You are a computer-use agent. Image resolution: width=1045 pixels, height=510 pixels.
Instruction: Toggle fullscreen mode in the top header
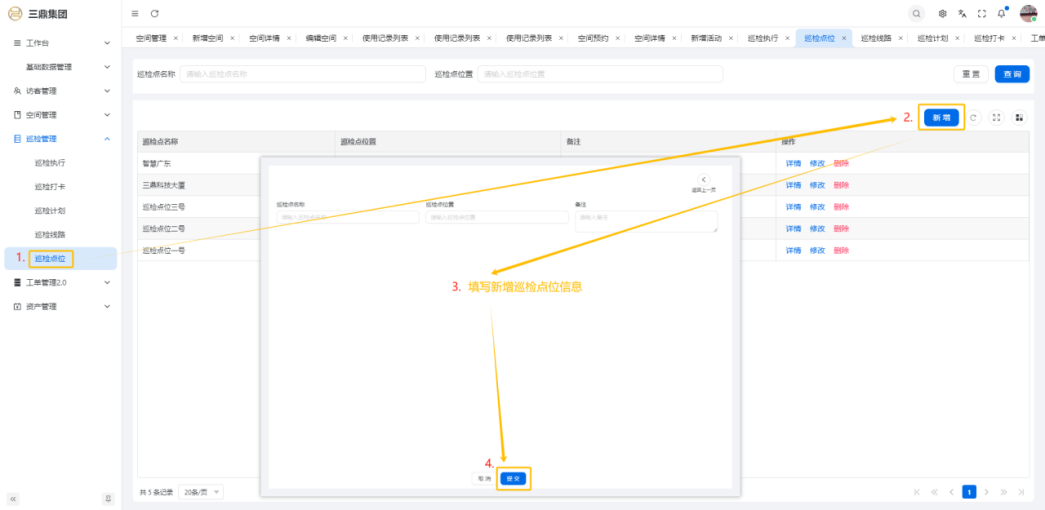click(981, 13)
